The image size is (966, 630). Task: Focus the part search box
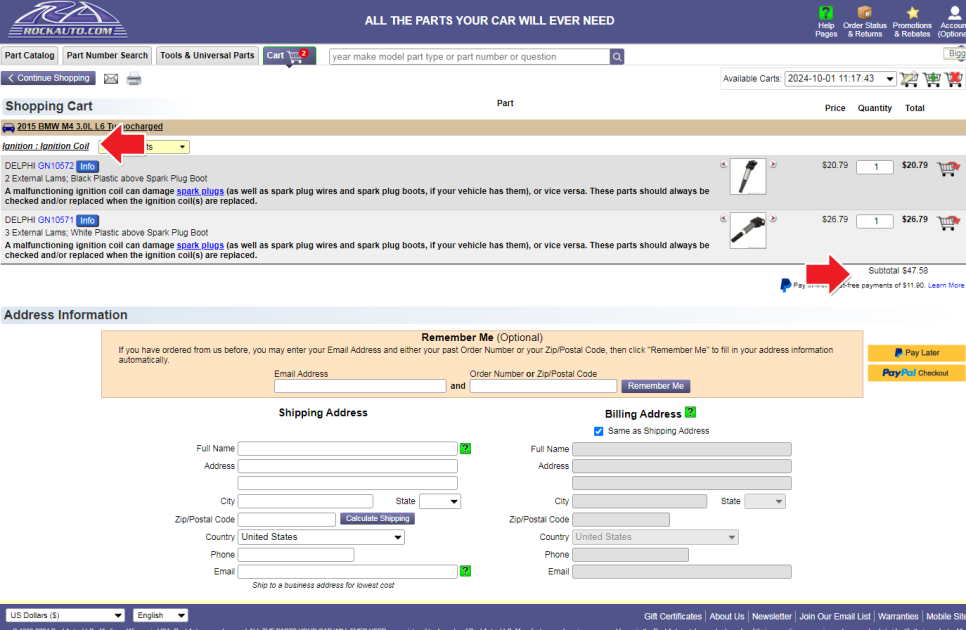pyautogui.click(x=469, y=57)
